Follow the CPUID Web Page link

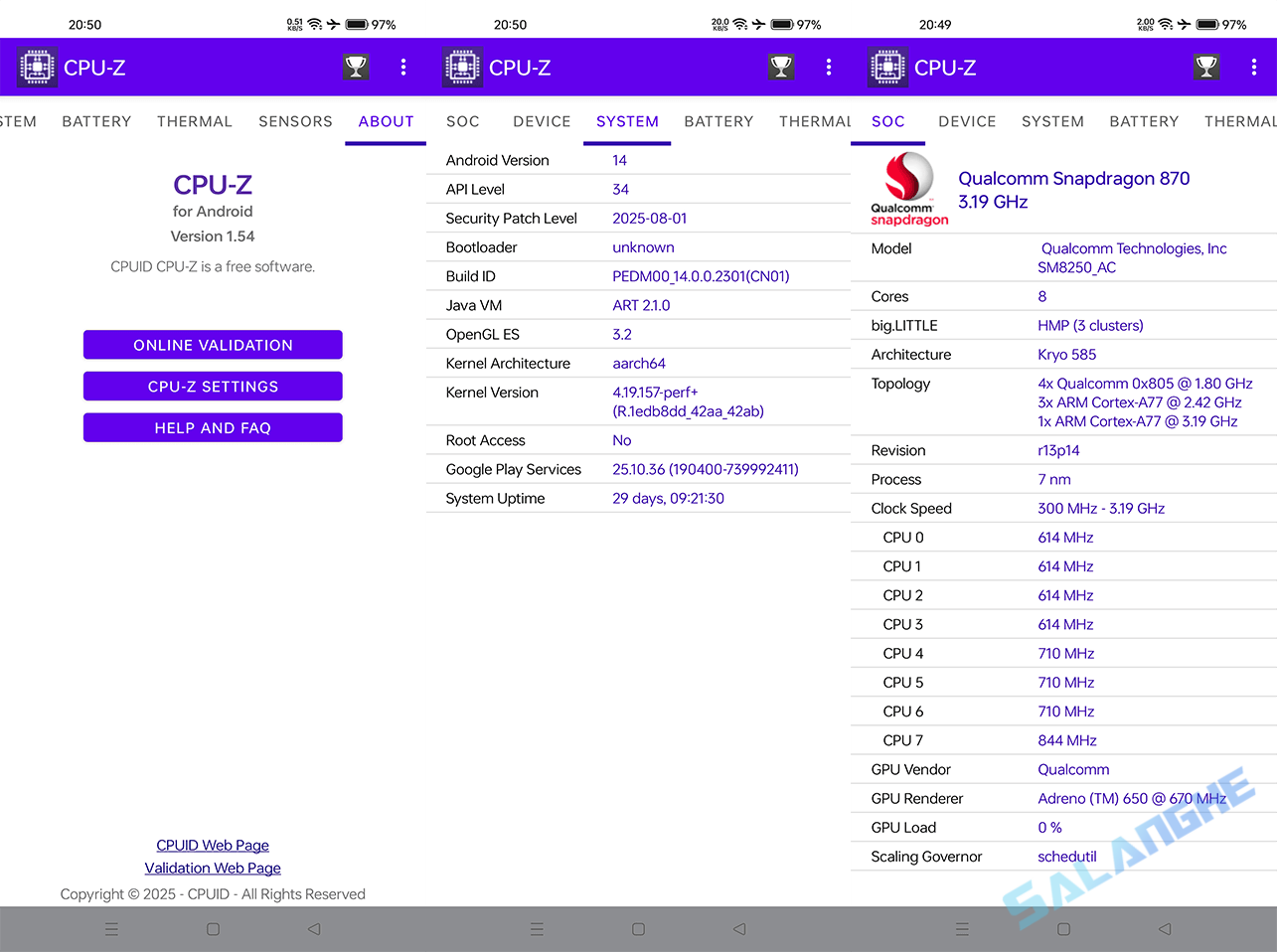[213, 845]
